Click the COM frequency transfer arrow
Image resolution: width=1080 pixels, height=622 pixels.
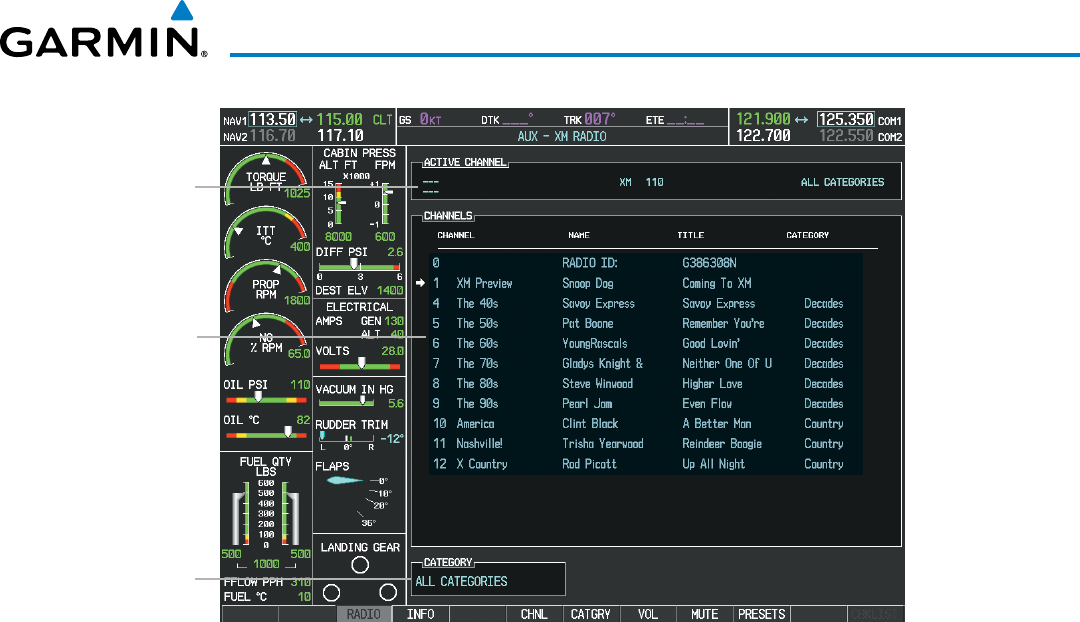coord(802,120)
